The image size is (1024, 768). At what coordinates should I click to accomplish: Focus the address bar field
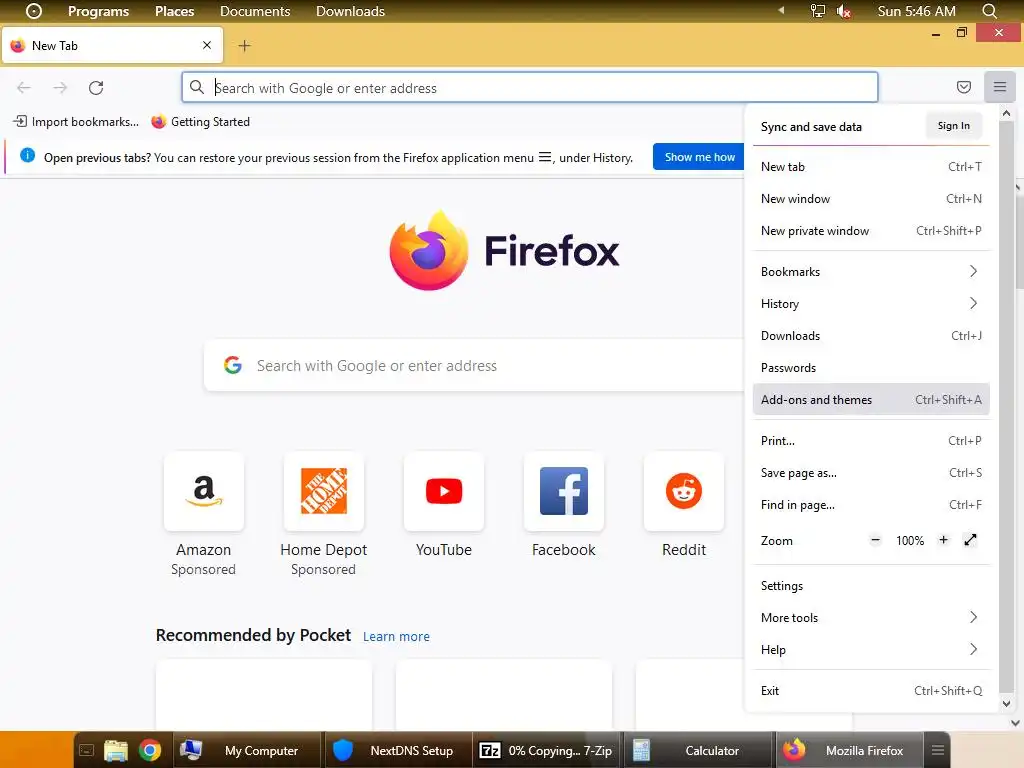pos(530,88)
